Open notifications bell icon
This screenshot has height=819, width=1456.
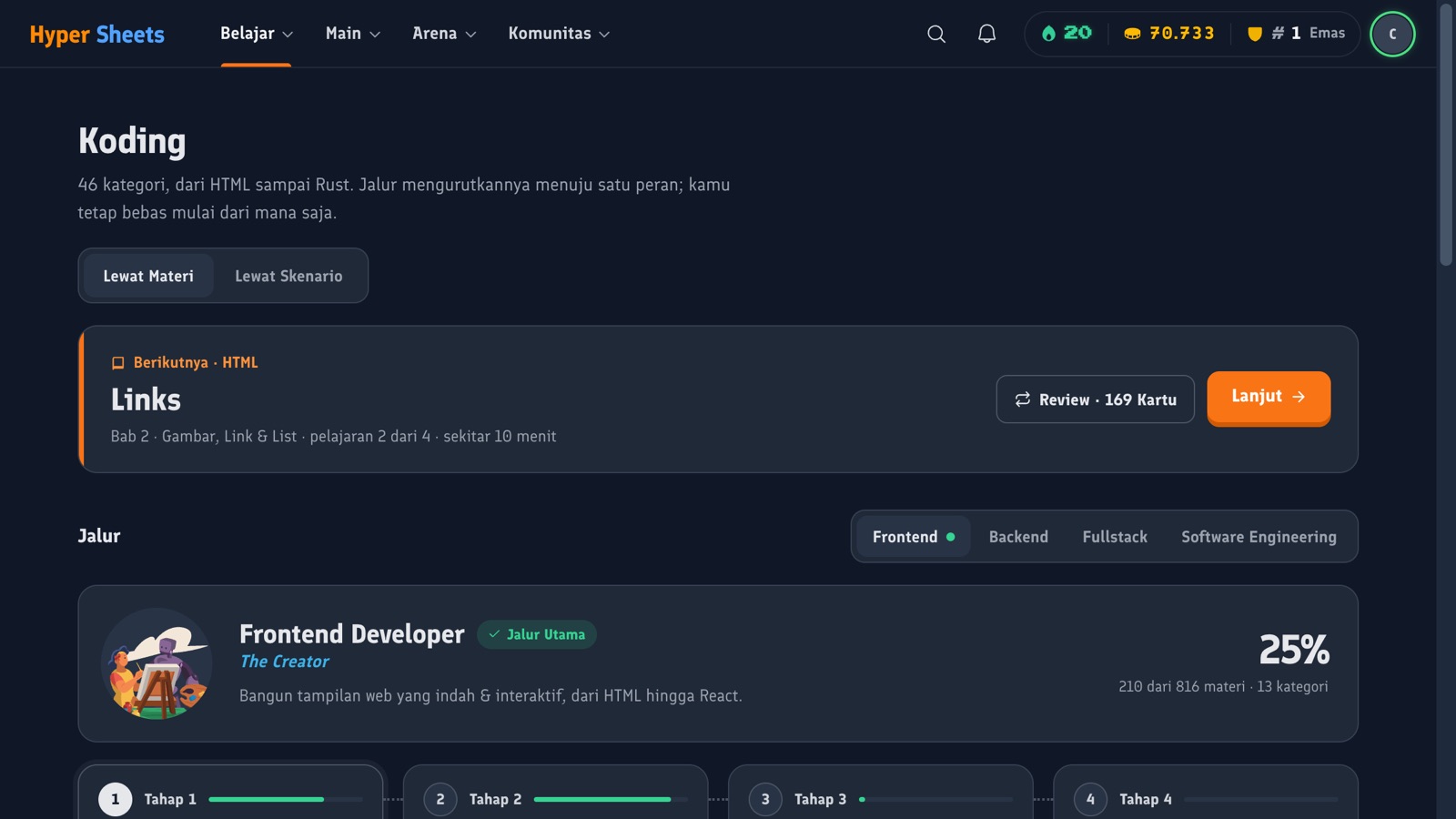pos(986,34)
